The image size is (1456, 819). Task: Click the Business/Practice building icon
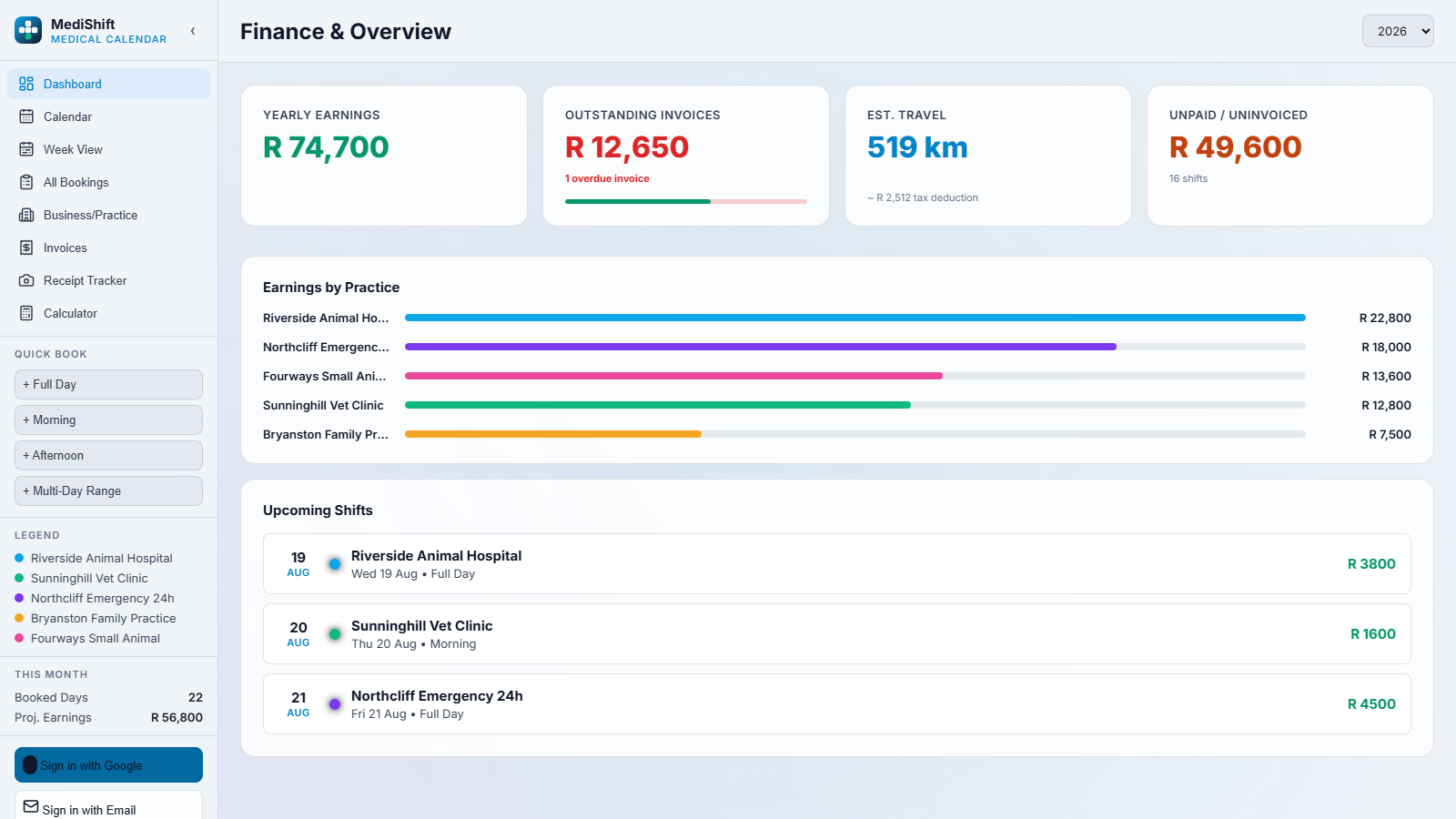26,215
